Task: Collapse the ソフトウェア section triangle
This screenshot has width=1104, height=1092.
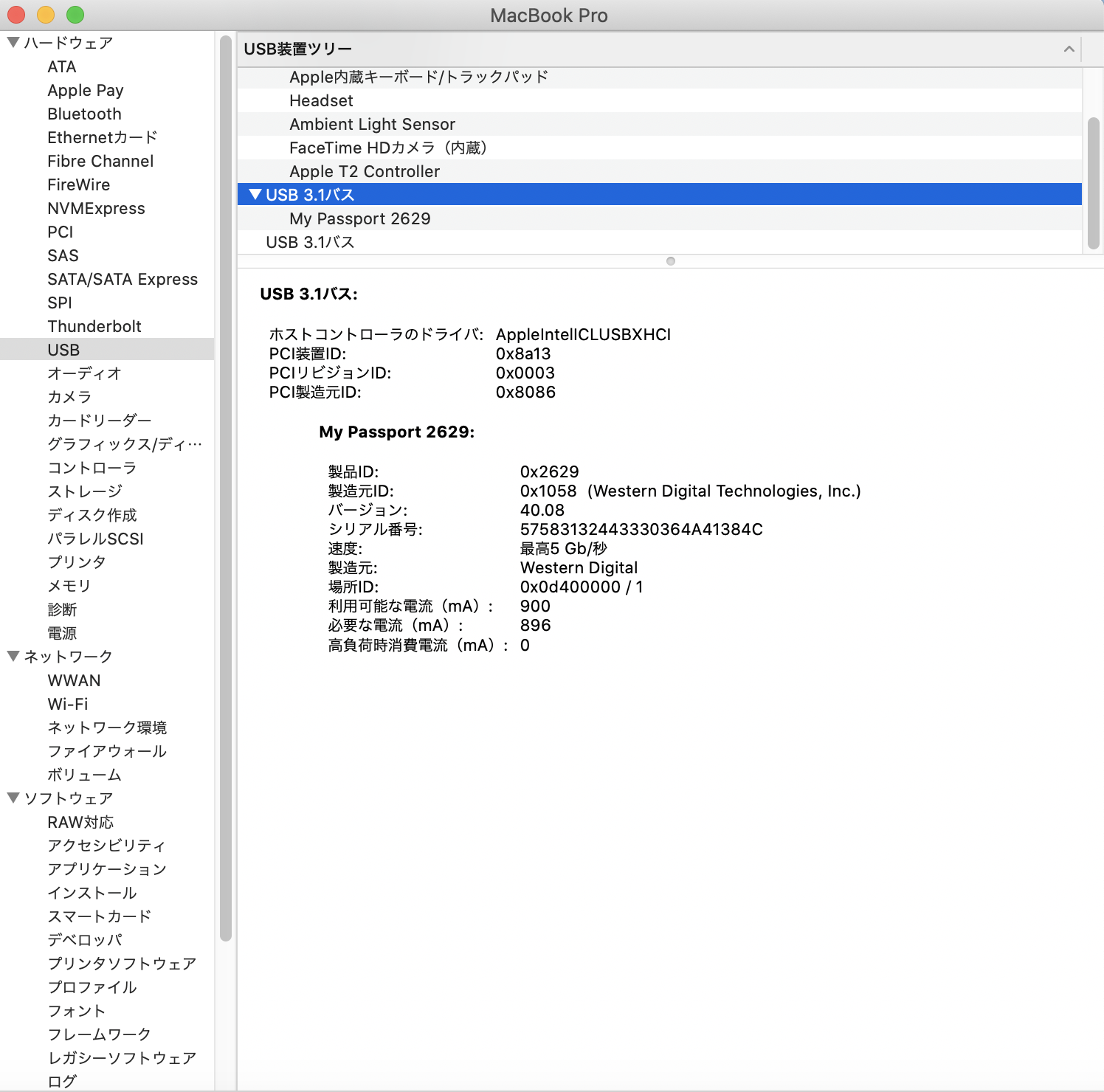Action: [x=12, y=798]
